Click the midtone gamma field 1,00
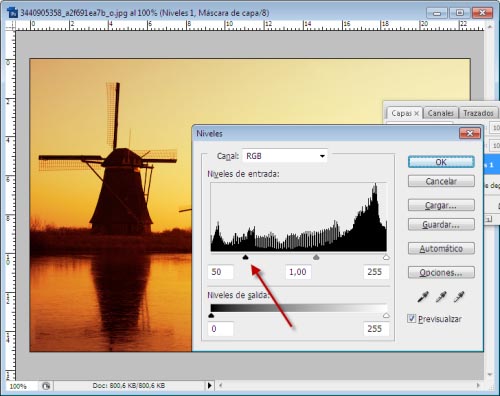 (x=298, y=272)
